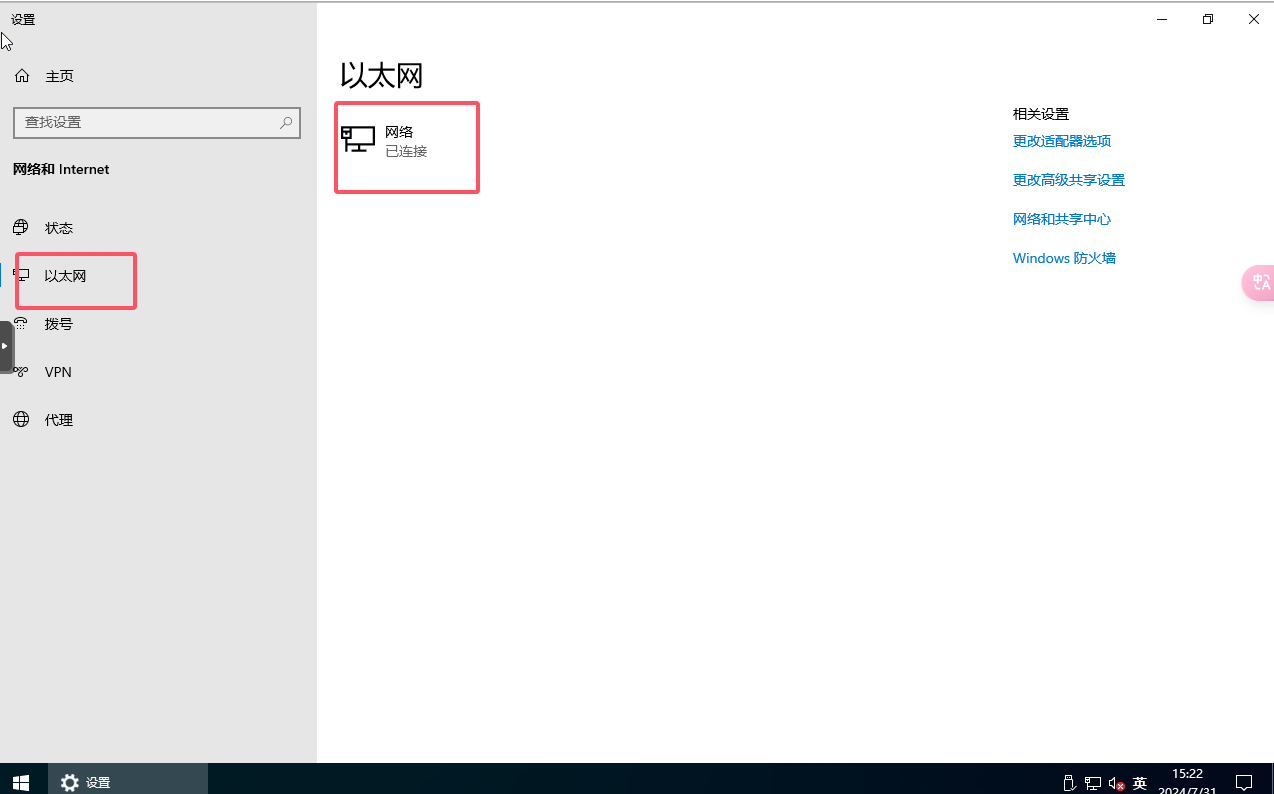Expand the dark side panel handle
The image size is (1274, 794).
pyautogui.click(x=6, y=346)
